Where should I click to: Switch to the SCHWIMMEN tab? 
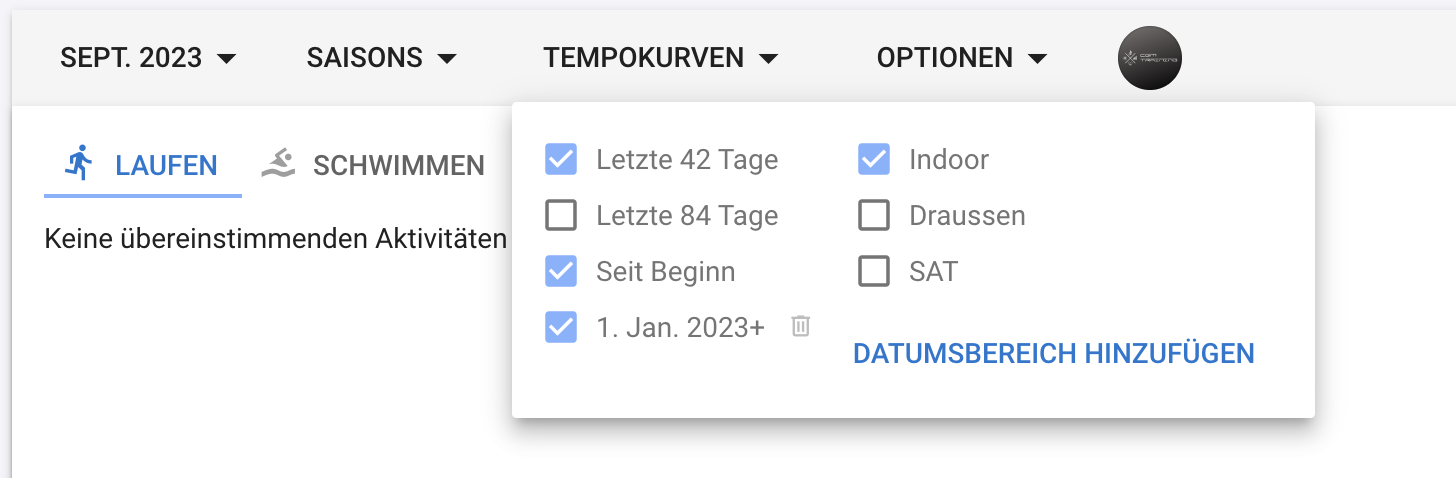pyautogui.click(x=373, y=164)
